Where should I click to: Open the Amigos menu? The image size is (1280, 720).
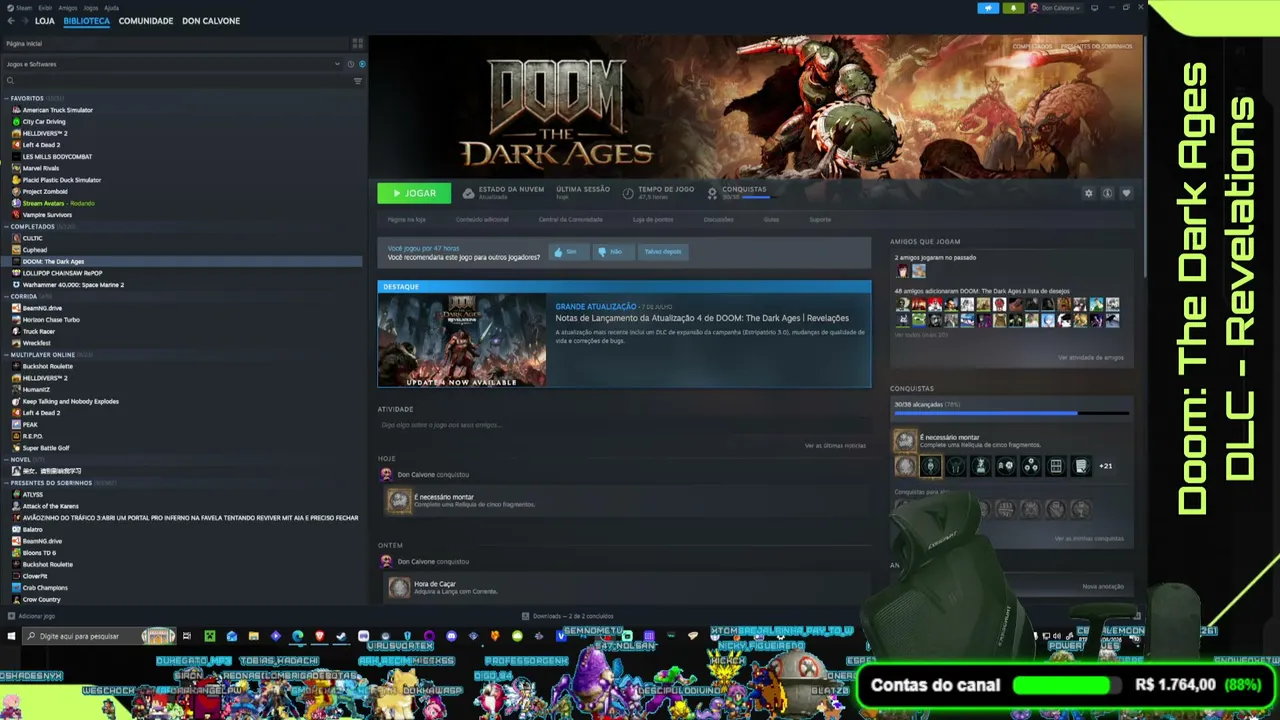click(x=68, y=8)
